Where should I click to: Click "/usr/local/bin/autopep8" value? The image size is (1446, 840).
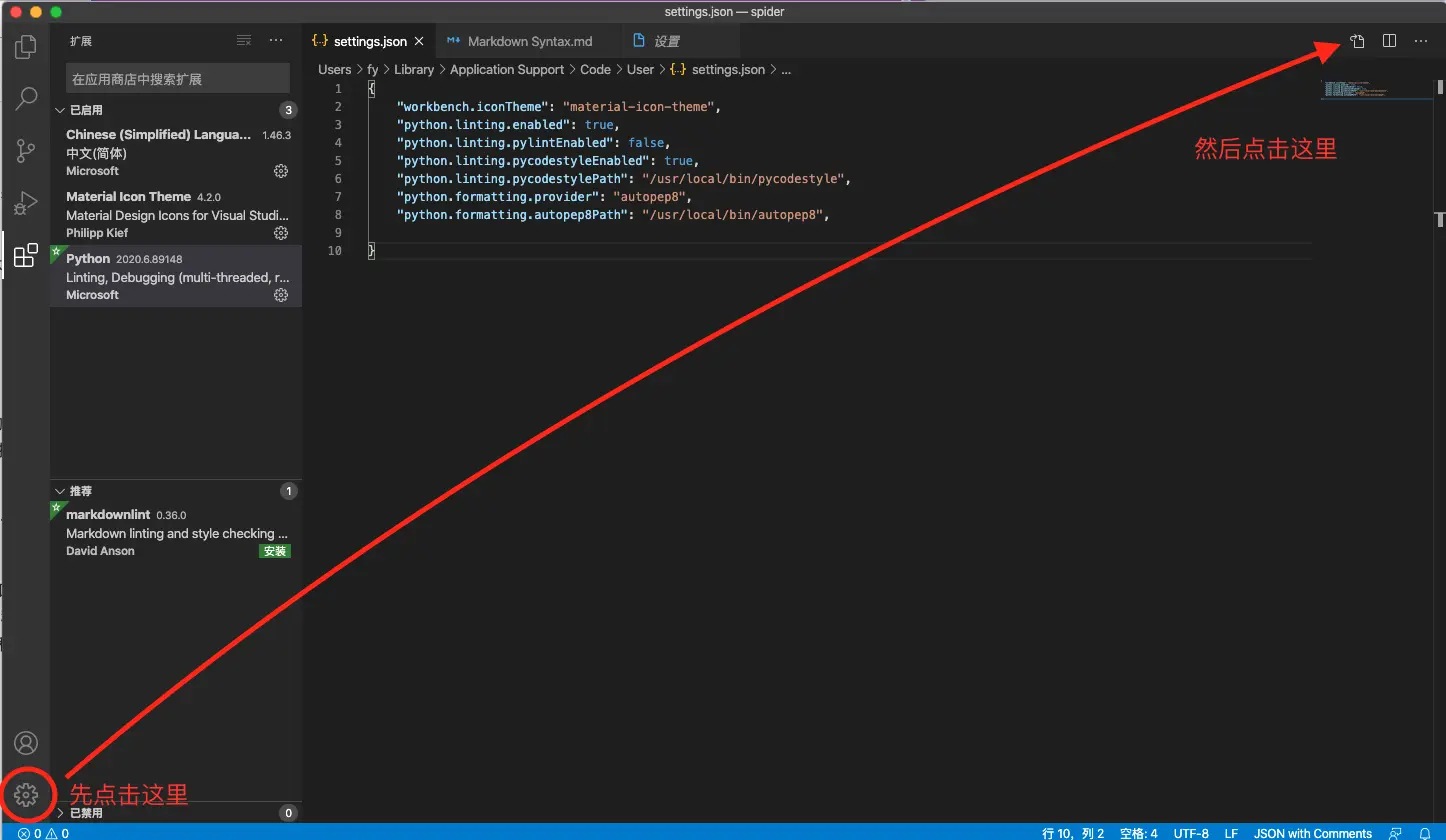pyautogui.click(x=733, y=215)
